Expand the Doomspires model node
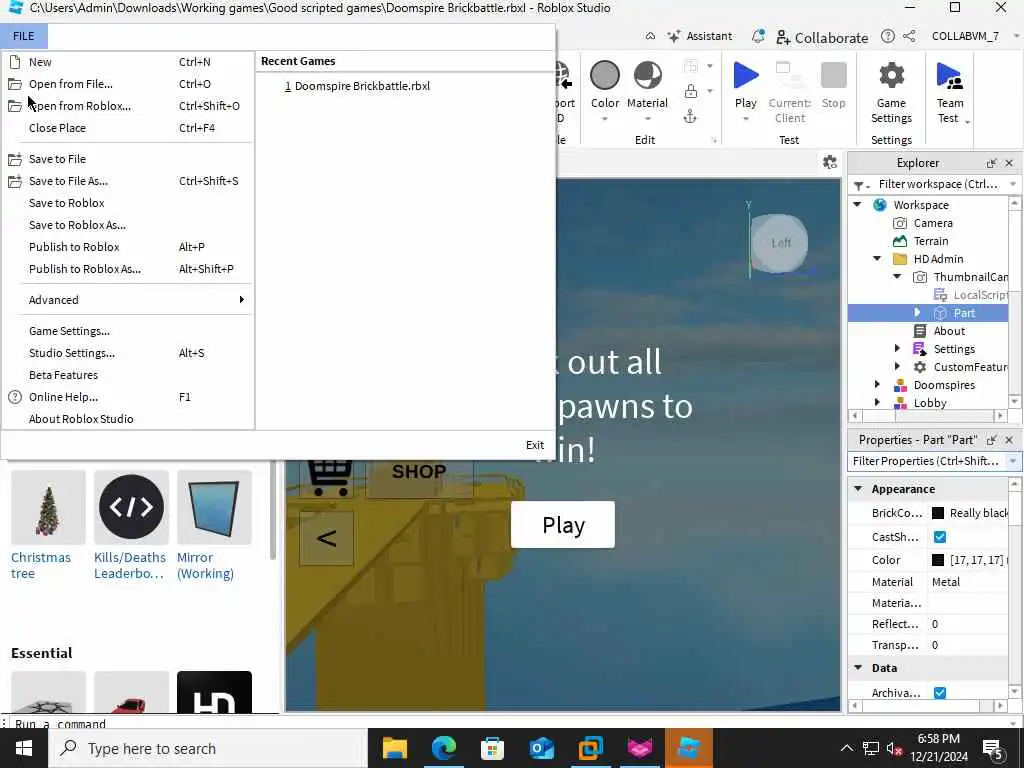Screen dimensions: 1024x768 pyautogui.click(x=877, y=385)
